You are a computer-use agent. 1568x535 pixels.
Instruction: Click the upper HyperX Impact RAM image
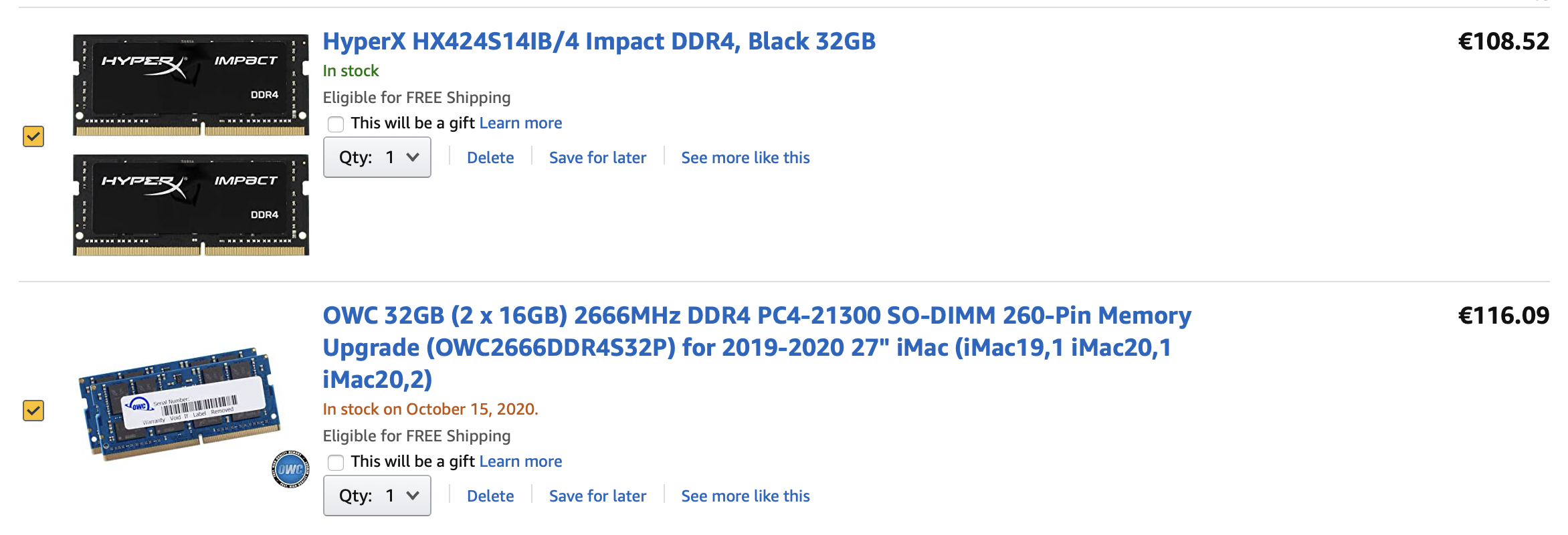191,85
